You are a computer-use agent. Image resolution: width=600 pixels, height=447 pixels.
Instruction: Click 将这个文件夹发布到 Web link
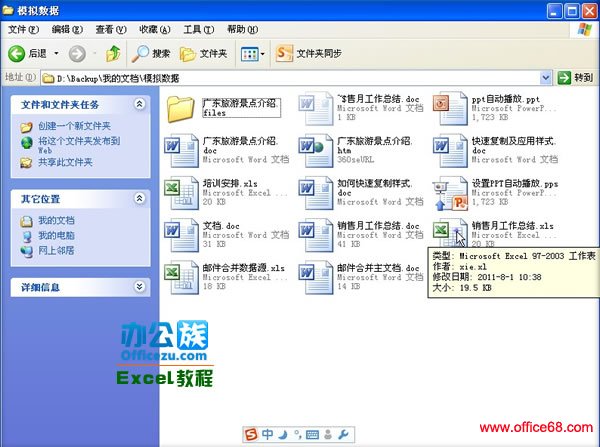(x=79, y=145)
